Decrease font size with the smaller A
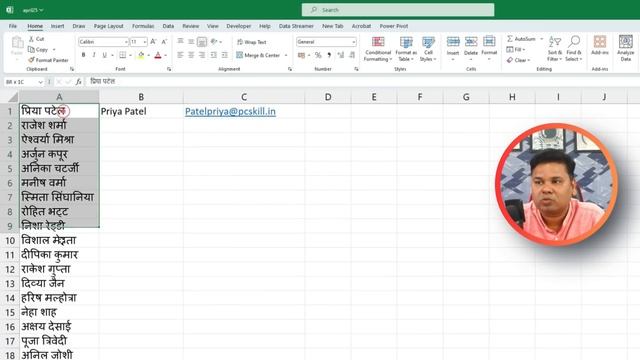 pos(164,42)
